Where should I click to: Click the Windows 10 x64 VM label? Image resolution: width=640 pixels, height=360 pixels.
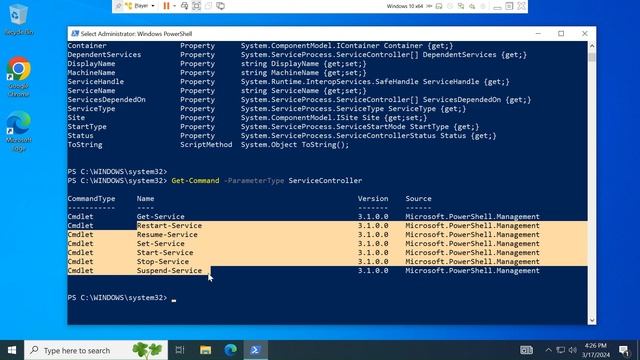(405, 6)
